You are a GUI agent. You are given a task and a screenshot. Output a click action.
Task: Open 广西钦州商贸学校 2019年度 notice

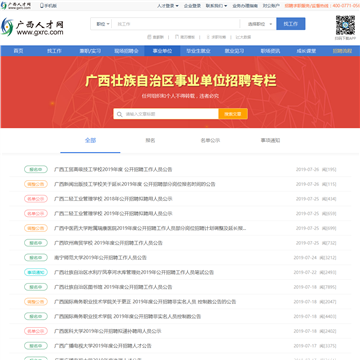click(108, 243)
